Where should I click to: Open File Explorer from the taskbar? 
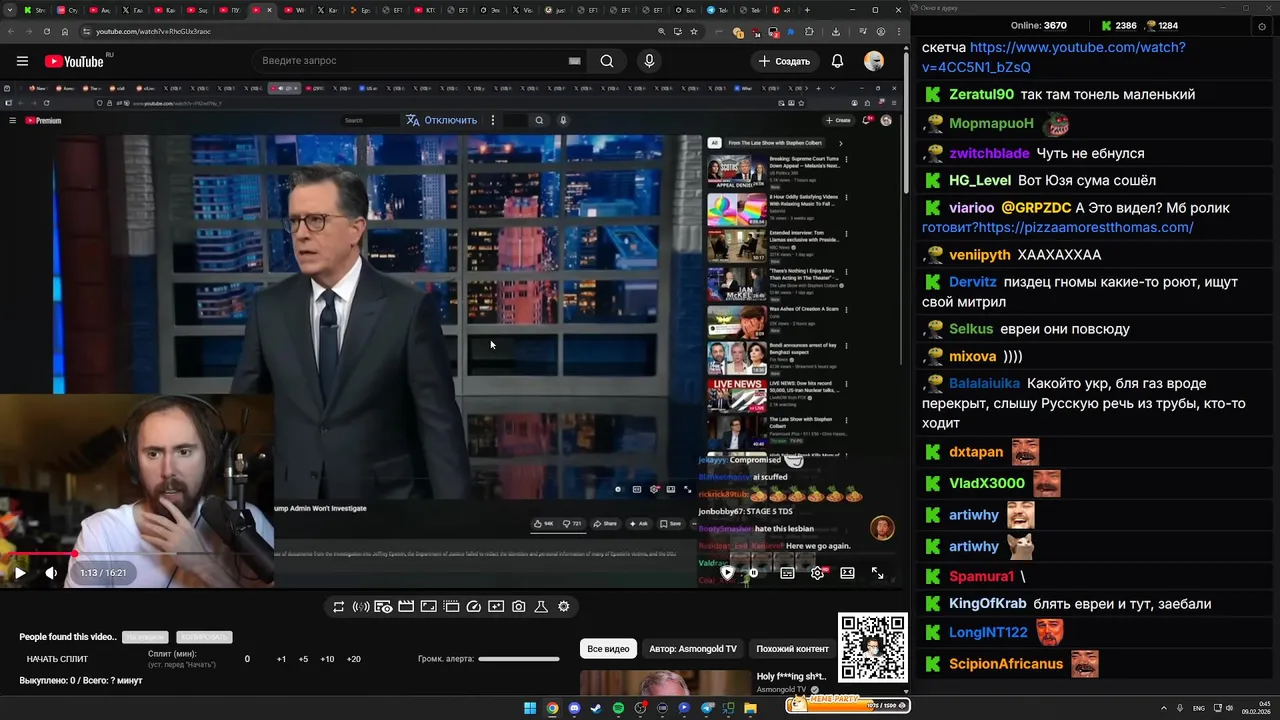pyautogui.click(x=750, y=709)
